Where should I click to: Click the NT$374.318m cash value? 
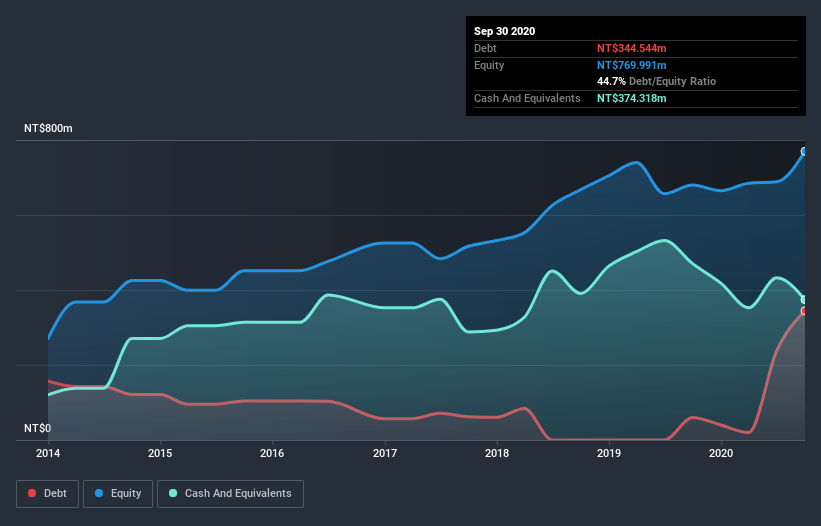(x=631, y=98)
